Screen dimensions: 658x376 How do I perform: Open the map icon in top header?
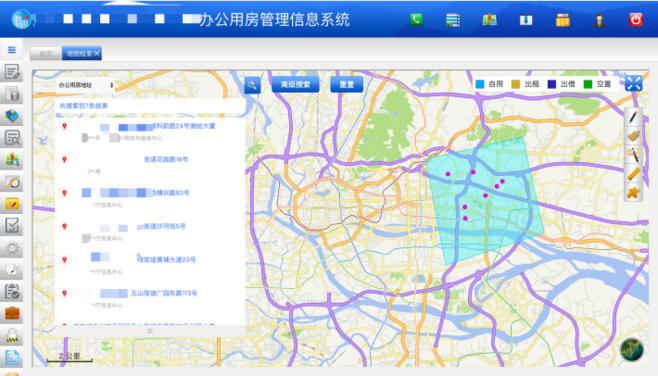489,20
